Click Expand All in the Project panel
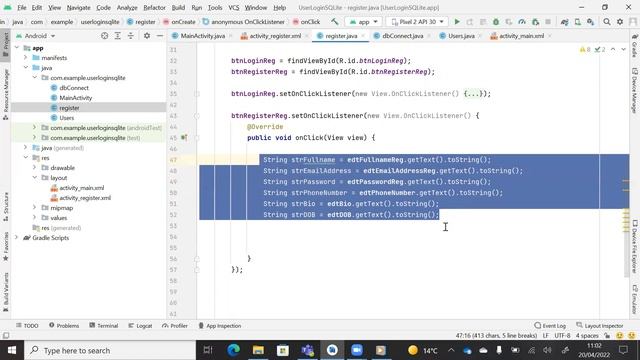The width and height of the screenshot is (640, 360). pyautogui.click(x=118, y=36)
